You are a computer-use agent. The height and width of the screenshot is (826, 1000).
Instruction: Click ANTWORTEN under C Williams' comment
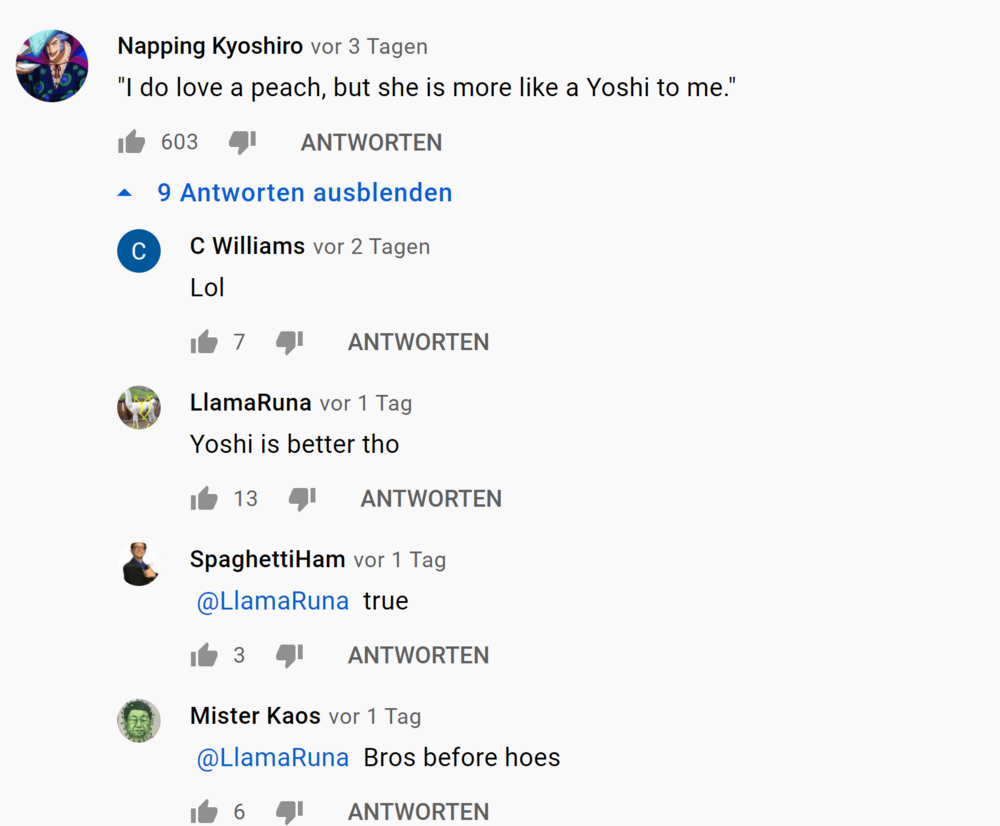pyautogui.click(x=418, y=343)
